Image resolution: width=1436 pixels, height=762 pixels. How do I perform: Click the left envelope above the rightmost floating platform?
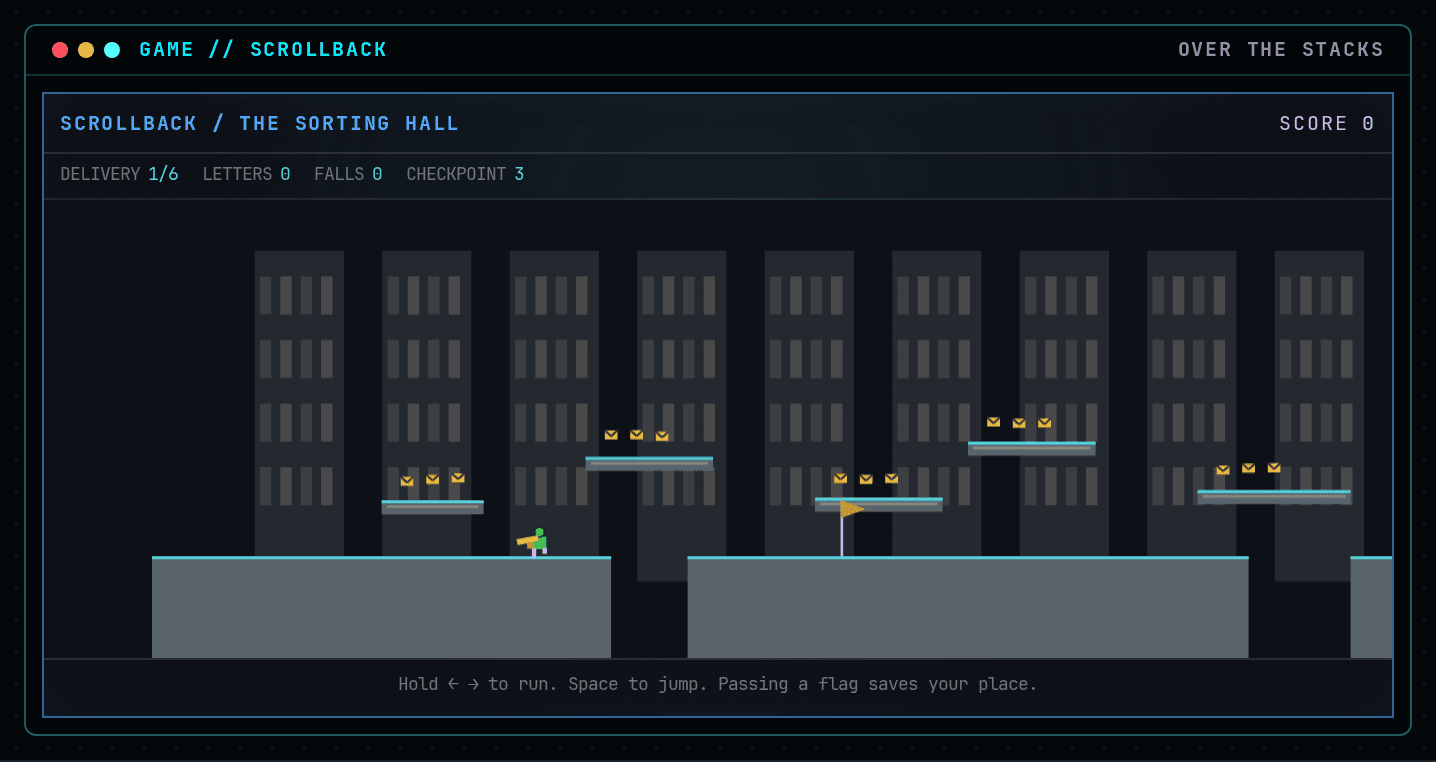click(1223, 470)
